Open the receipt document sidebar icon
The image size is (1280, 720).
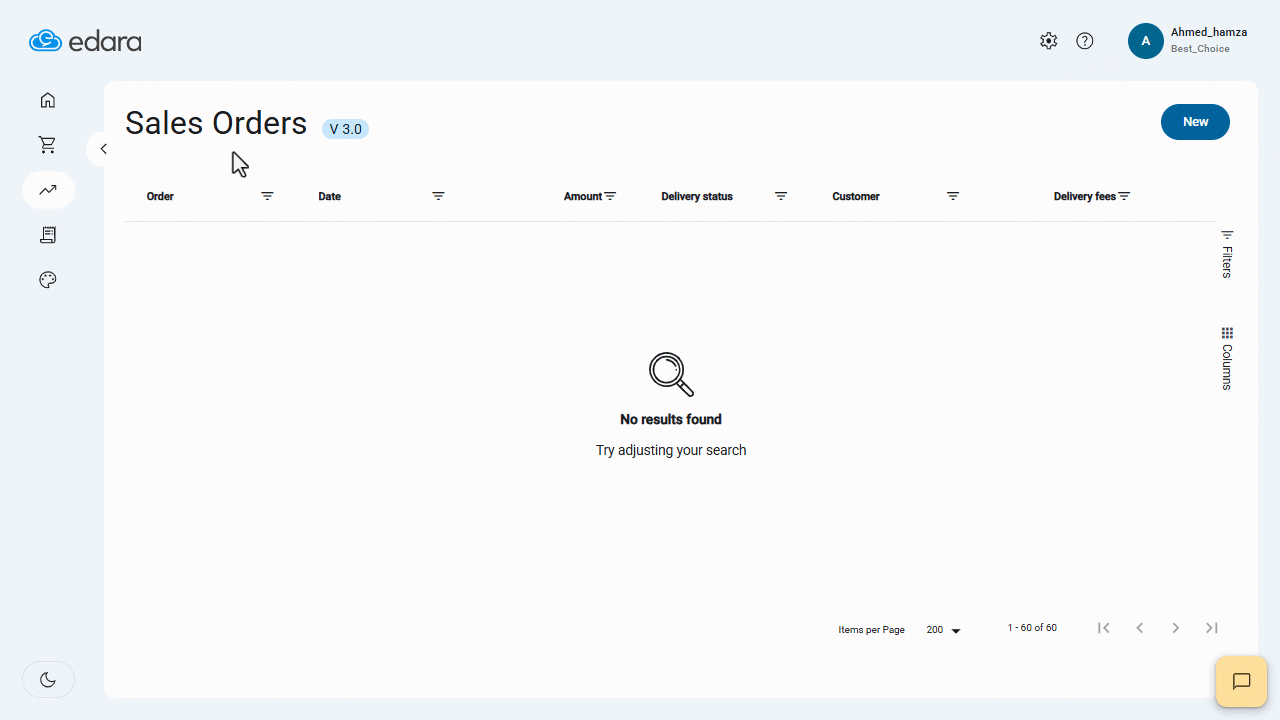coord(48,235)
